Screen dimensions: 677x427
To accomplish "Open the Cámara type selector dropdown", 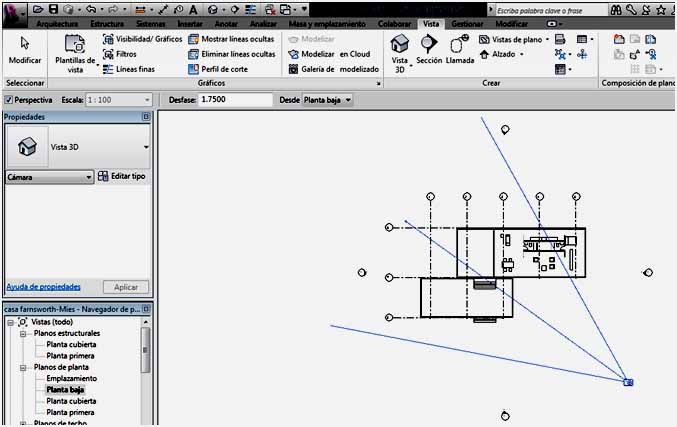I will coord(89,177).
